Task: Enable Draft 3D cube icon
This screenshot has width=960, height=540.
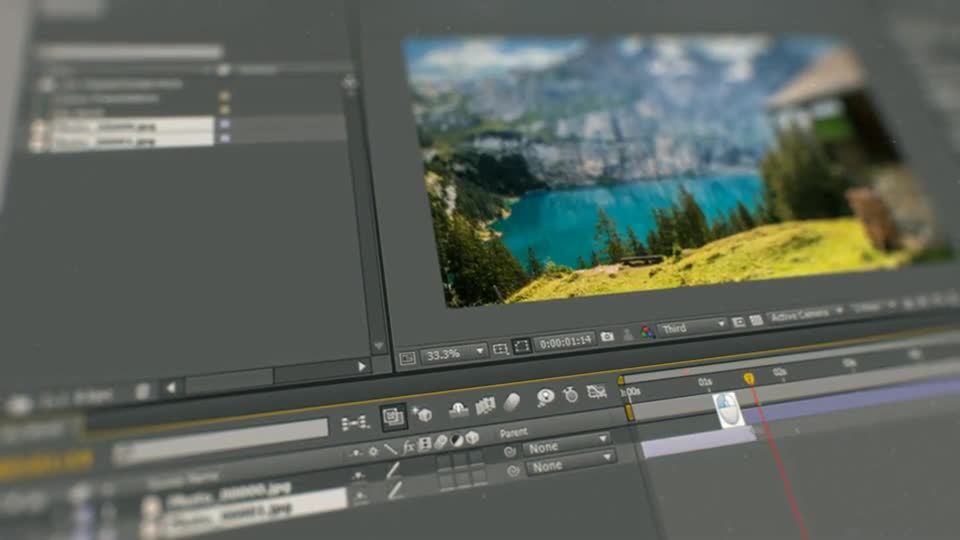Action: 422,413
